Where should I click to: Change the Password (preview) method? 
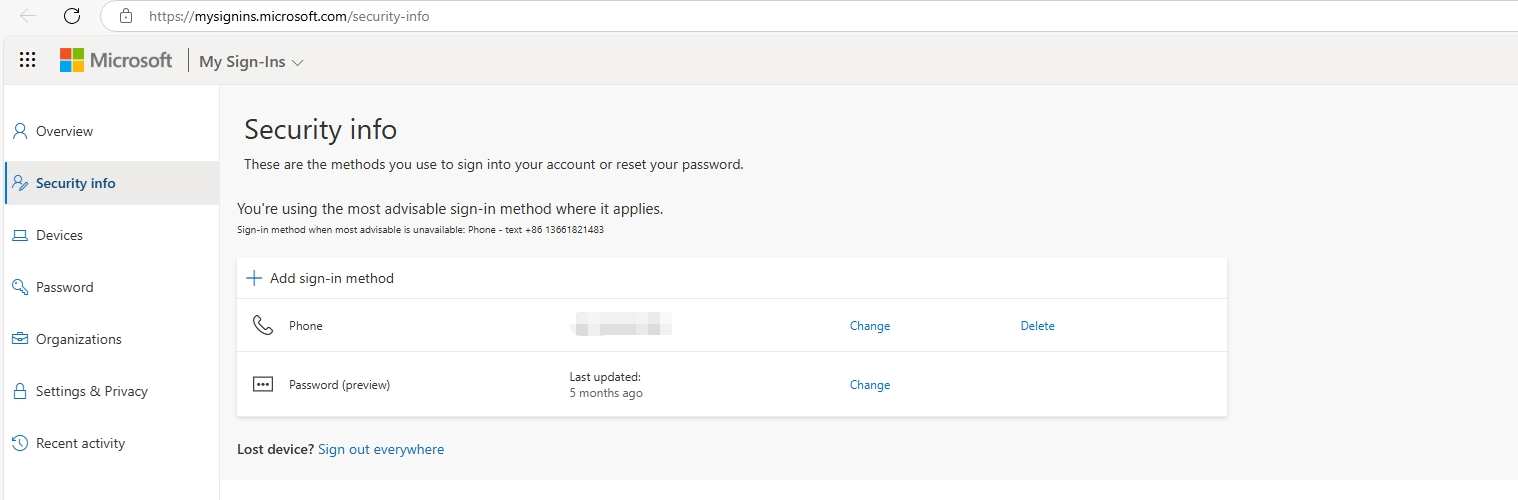(870, 385)
